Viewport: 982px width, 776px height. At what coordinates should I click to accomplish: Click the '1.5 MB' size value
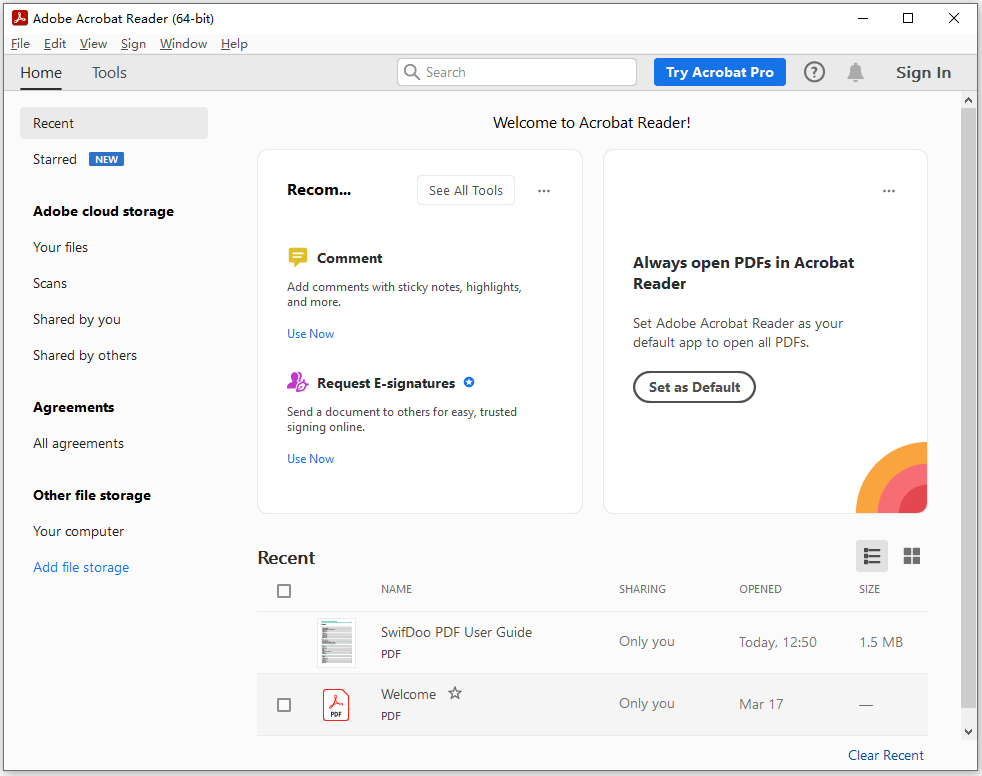[x=881, y=642]
